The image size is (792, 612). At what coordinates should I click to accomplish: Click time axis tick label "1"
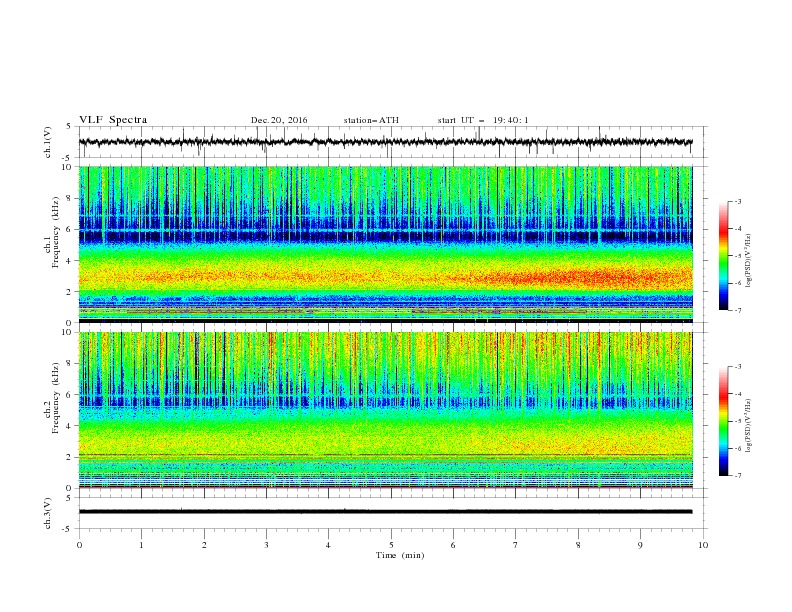pos(141,545)
